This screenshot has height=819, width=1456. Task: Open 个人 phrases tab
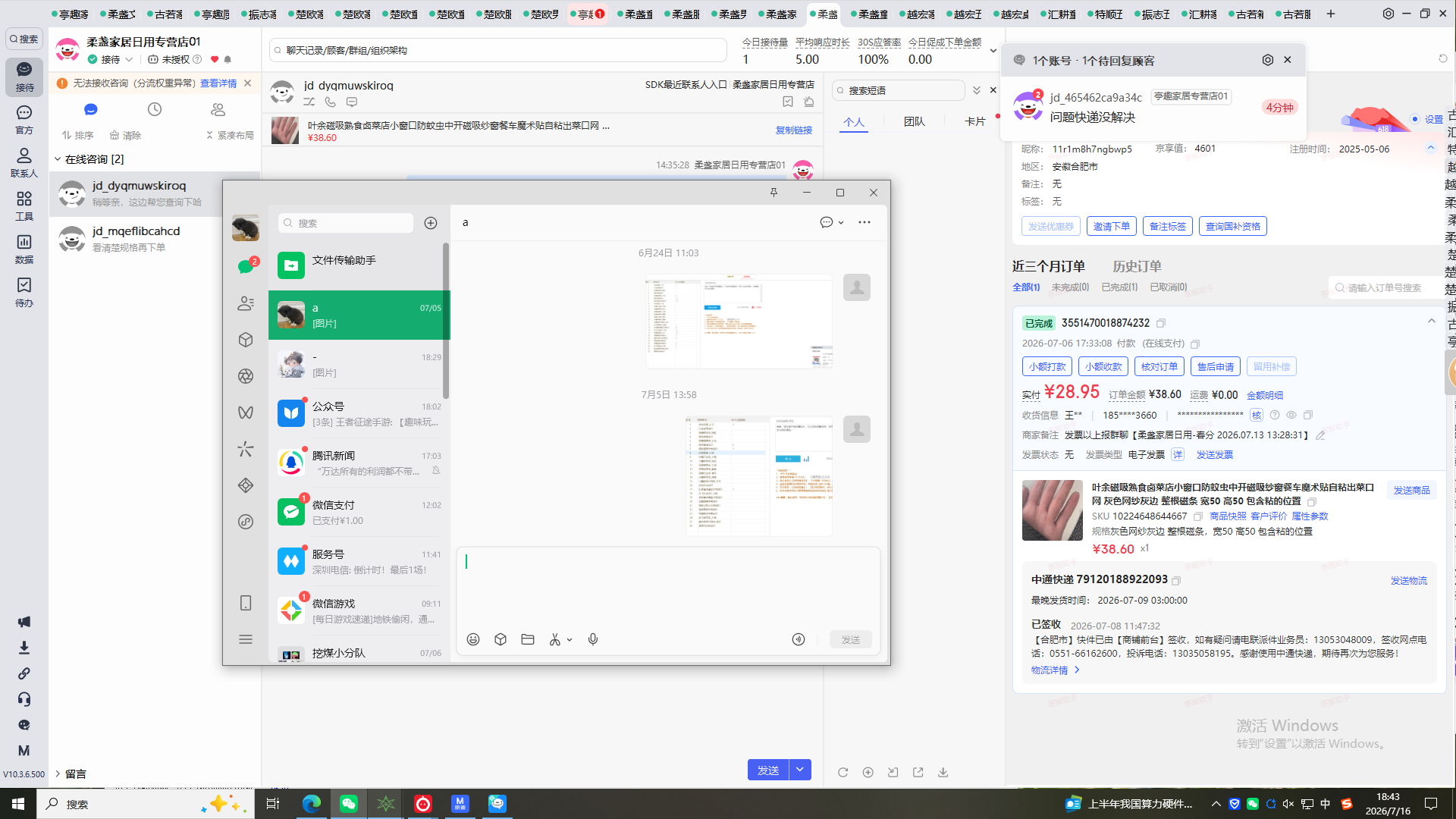pyautogui.click(x=854, y=121)
